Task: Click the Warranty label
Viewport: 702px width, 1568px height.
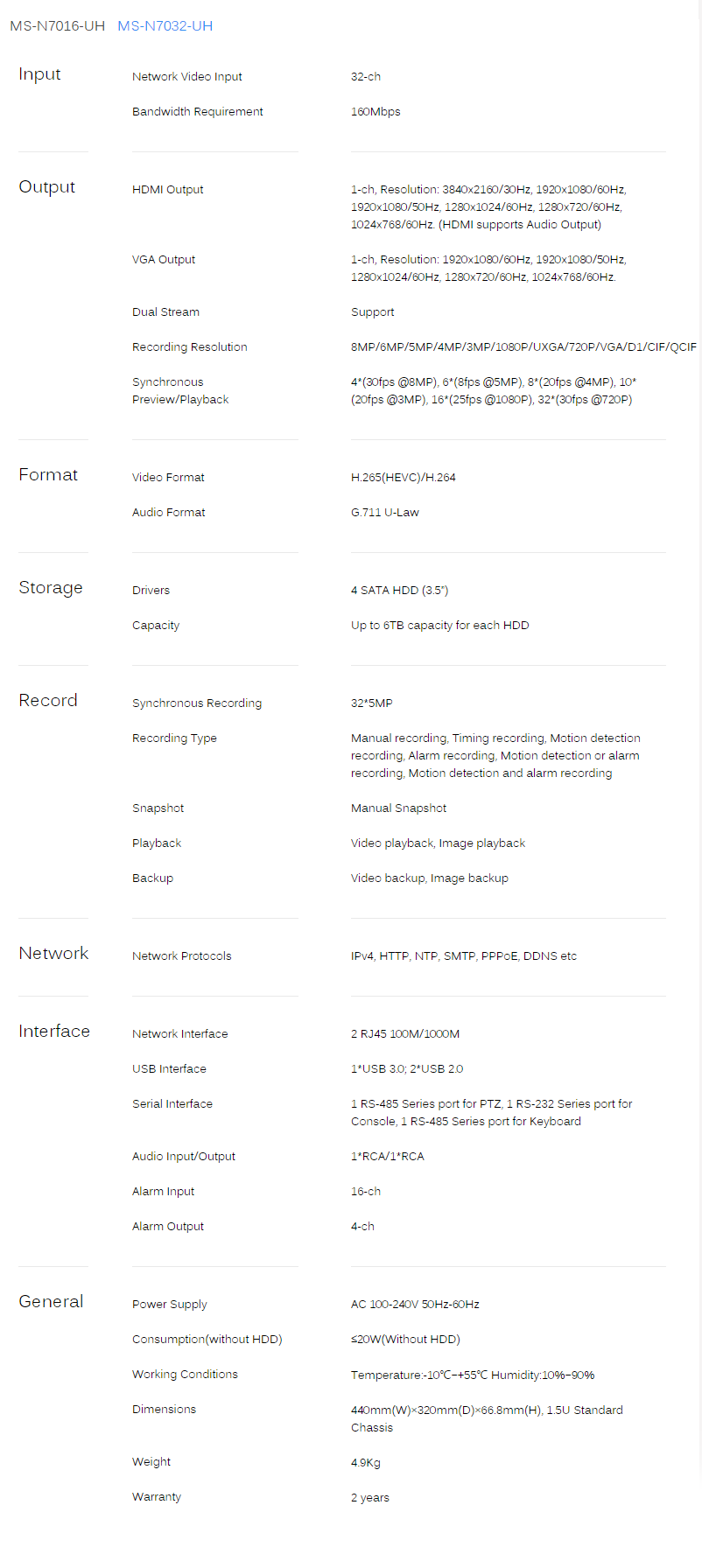Action: [157, 1497]
